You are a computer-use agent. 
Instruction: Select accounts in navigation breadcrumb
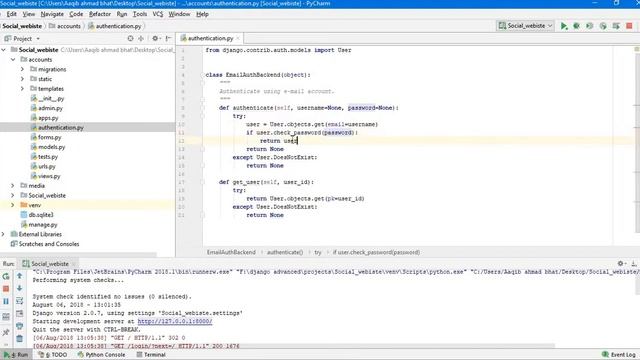[64, 26]
